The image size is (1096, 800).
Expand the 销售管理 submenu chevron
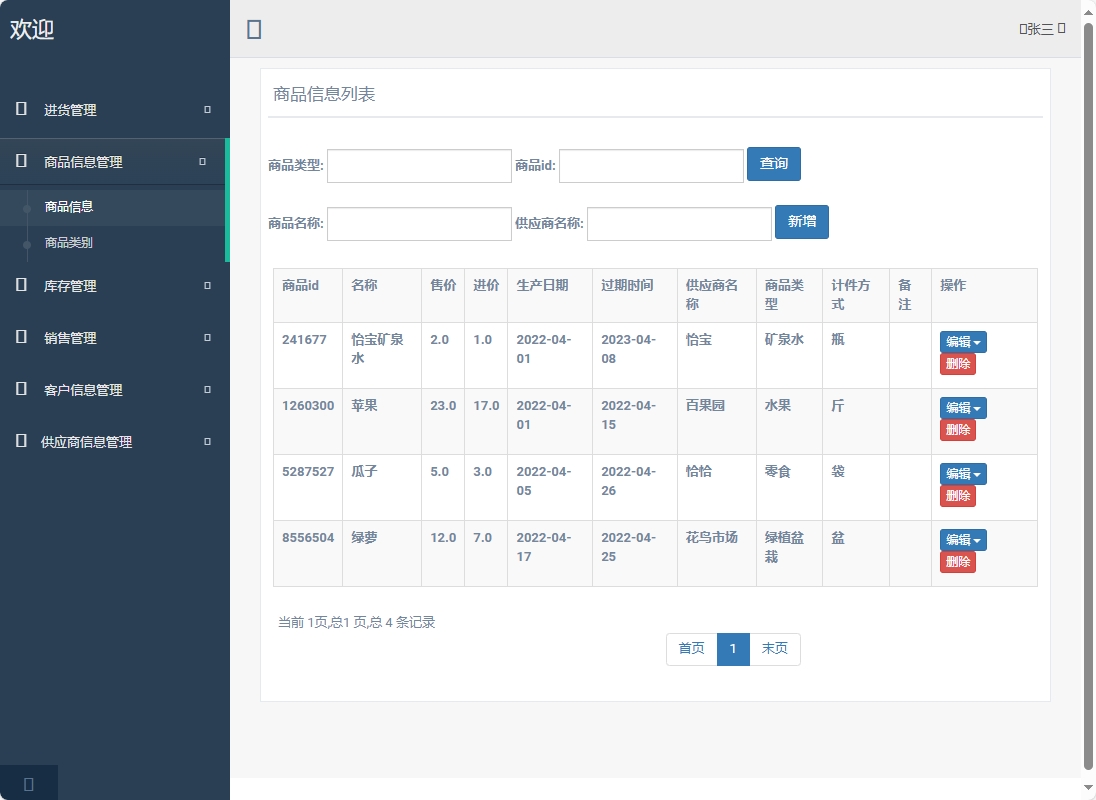click(206, 338)
